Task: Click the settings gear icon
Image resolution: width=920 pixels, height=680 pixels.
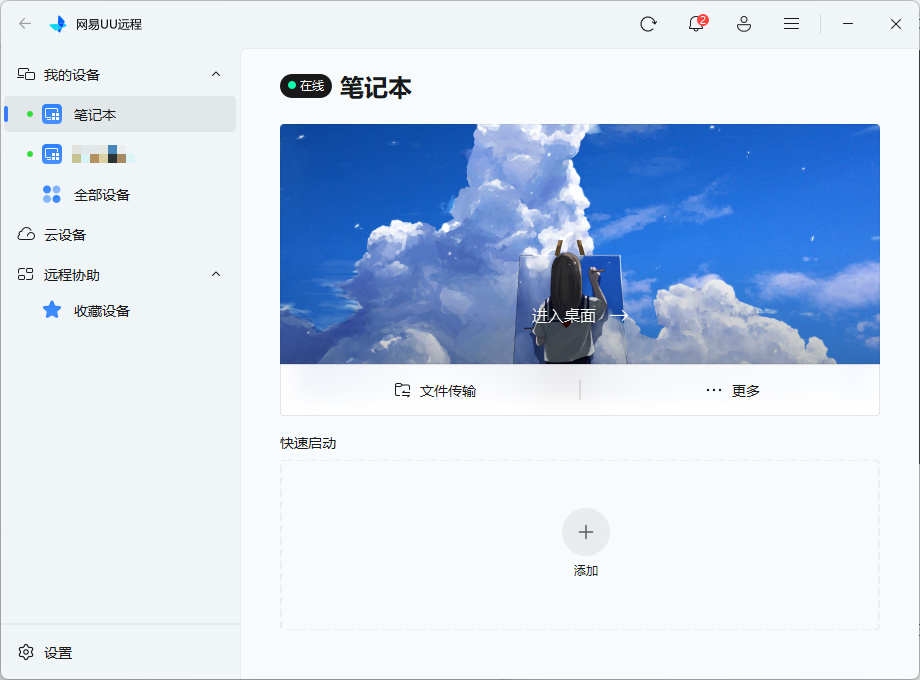Action: point(26,652)
